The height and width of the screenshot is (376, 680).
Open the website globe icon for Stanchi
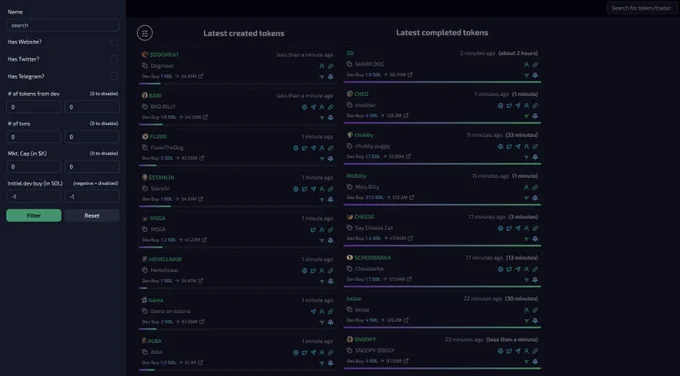[296, 189]
